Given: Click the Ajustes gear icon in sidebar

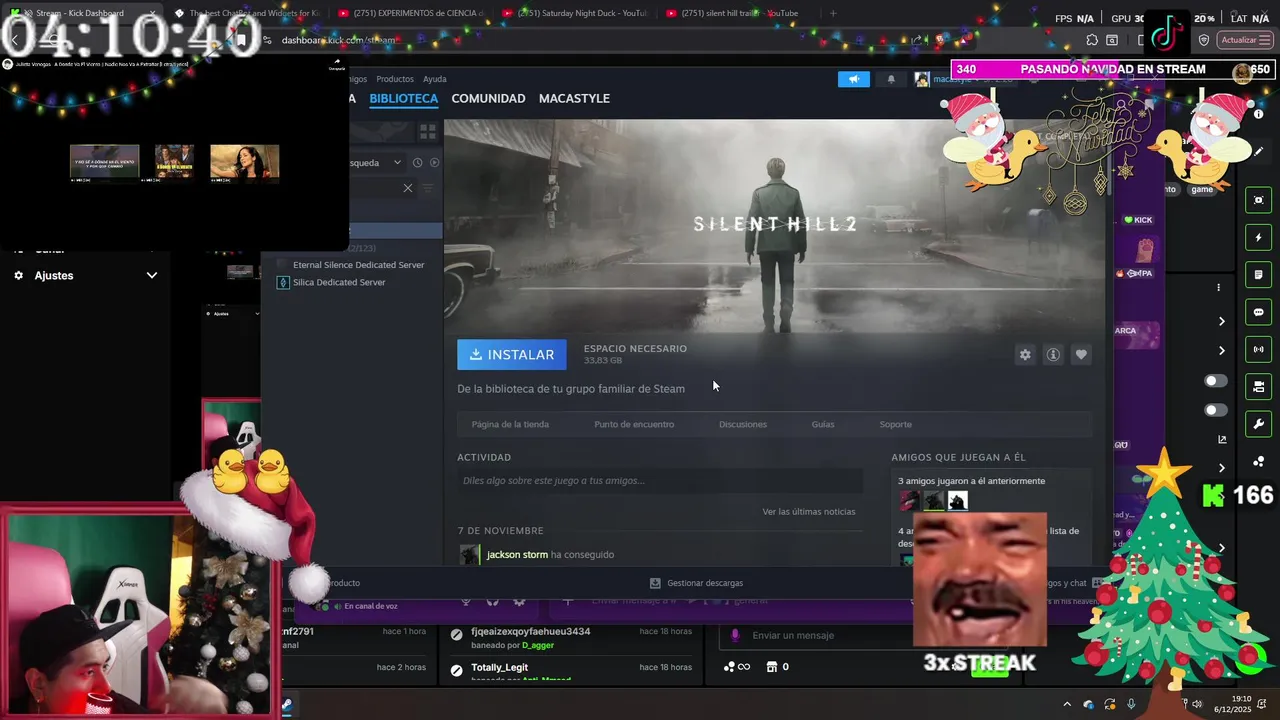Looking at the screenshot, I should pos(18,275).
